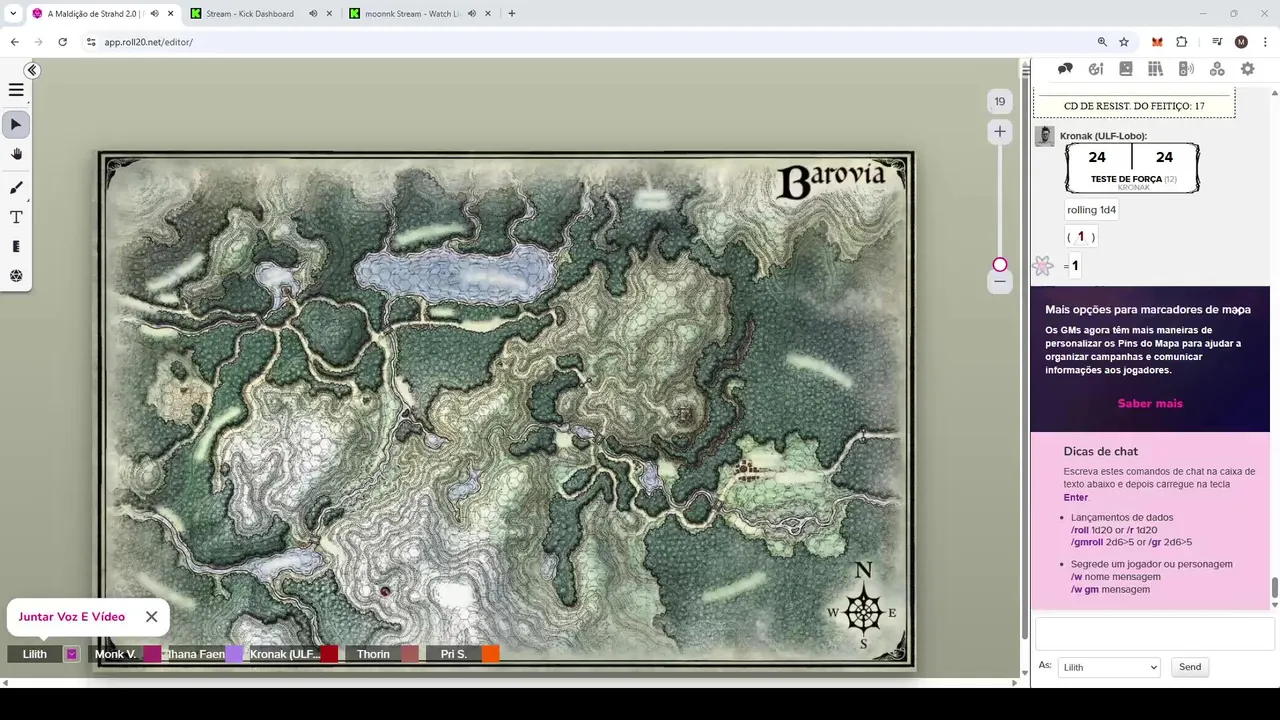
Task: Open the Compendium books tab
Action: (1156, 69)
